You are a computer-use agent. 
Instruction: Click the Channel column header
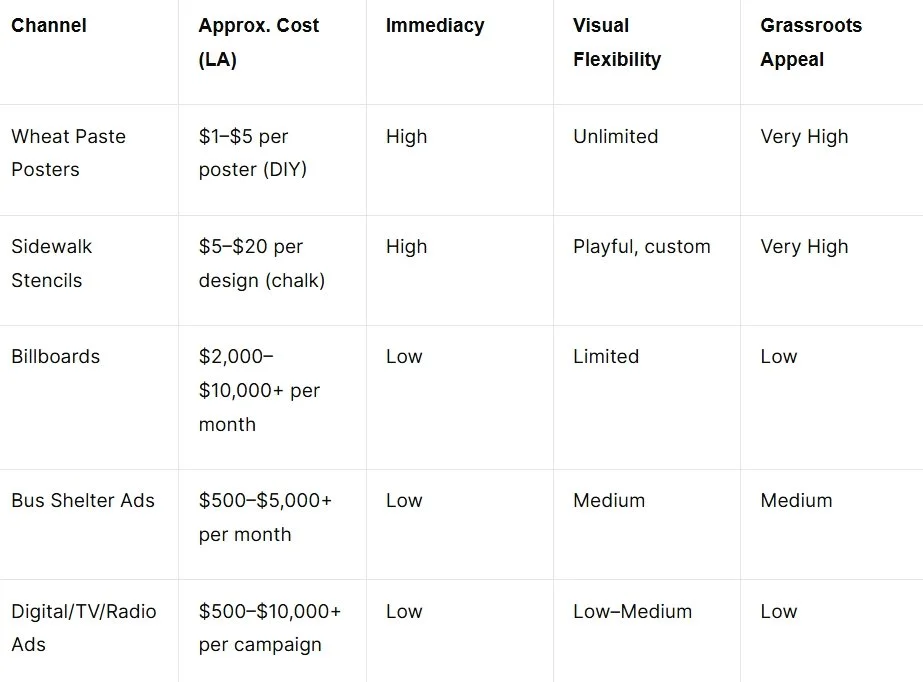pyautogui.click(x=49, y=25)
